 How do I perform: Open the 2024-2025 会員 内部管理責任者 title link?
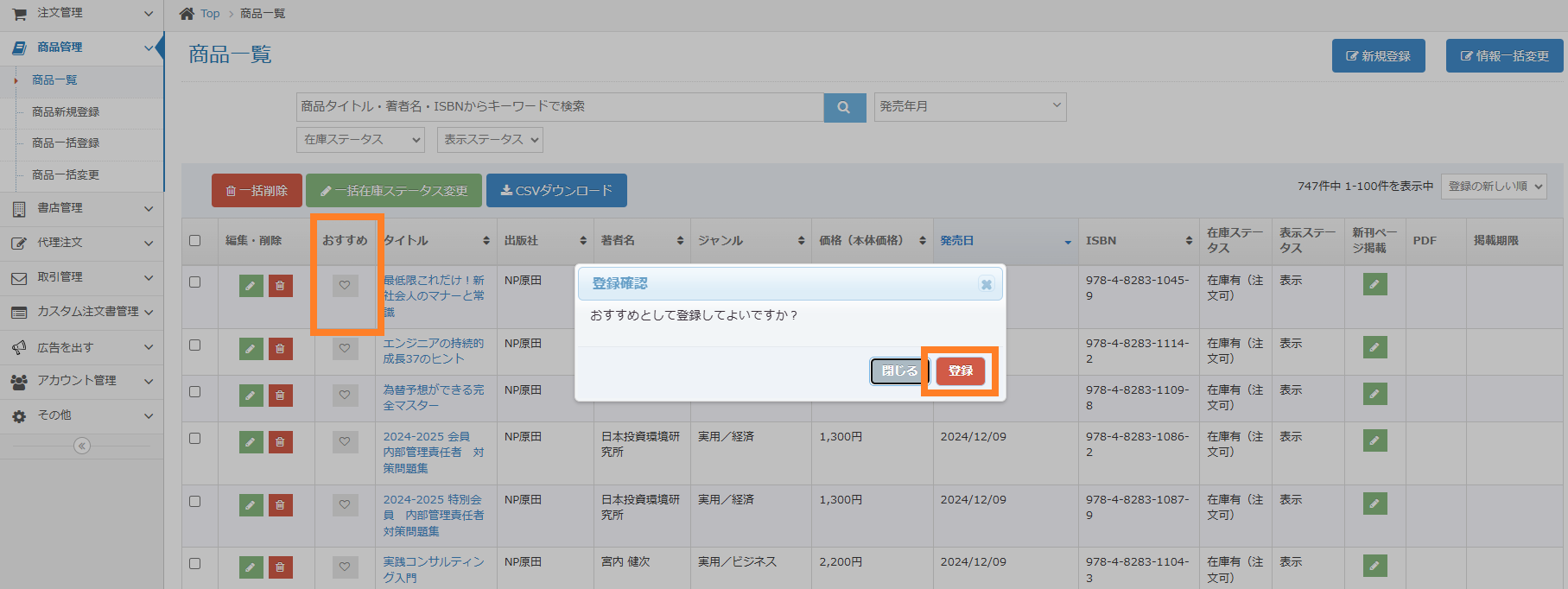coord(434,453)
